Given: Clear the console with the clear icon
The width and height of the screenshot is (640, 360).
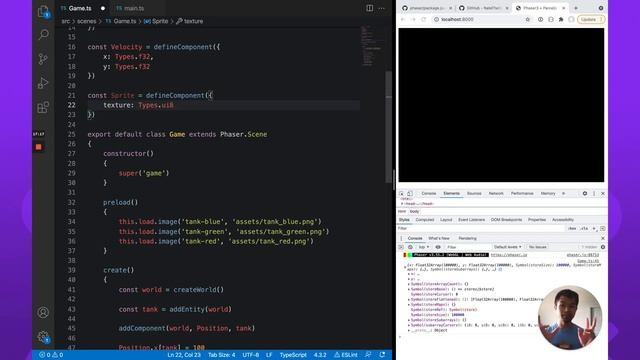Looking at the screenshot, I should pyautogui.click(x=410, y=247).
